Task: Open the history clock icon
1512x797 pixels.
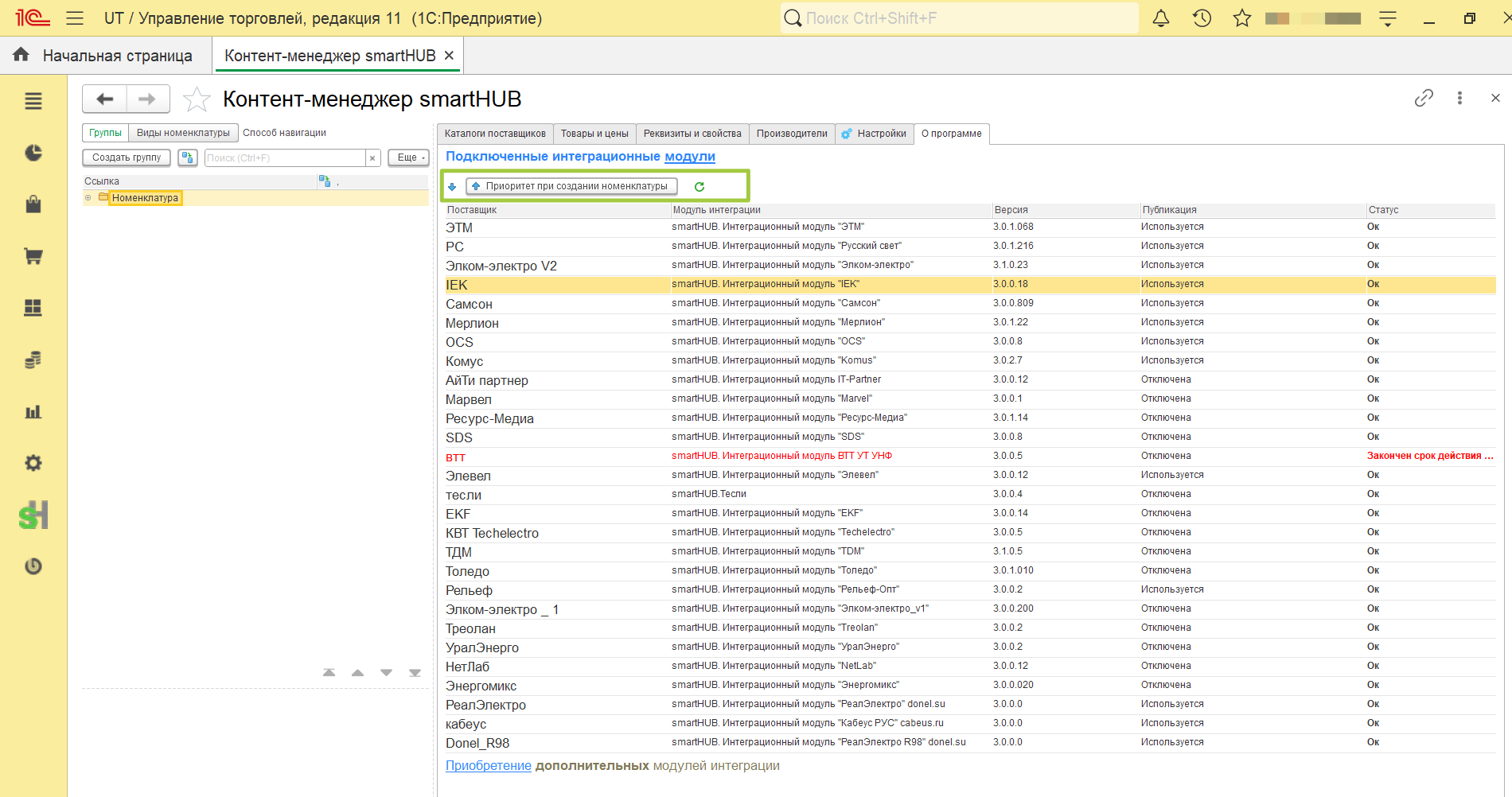Action: pos(1202,18)
